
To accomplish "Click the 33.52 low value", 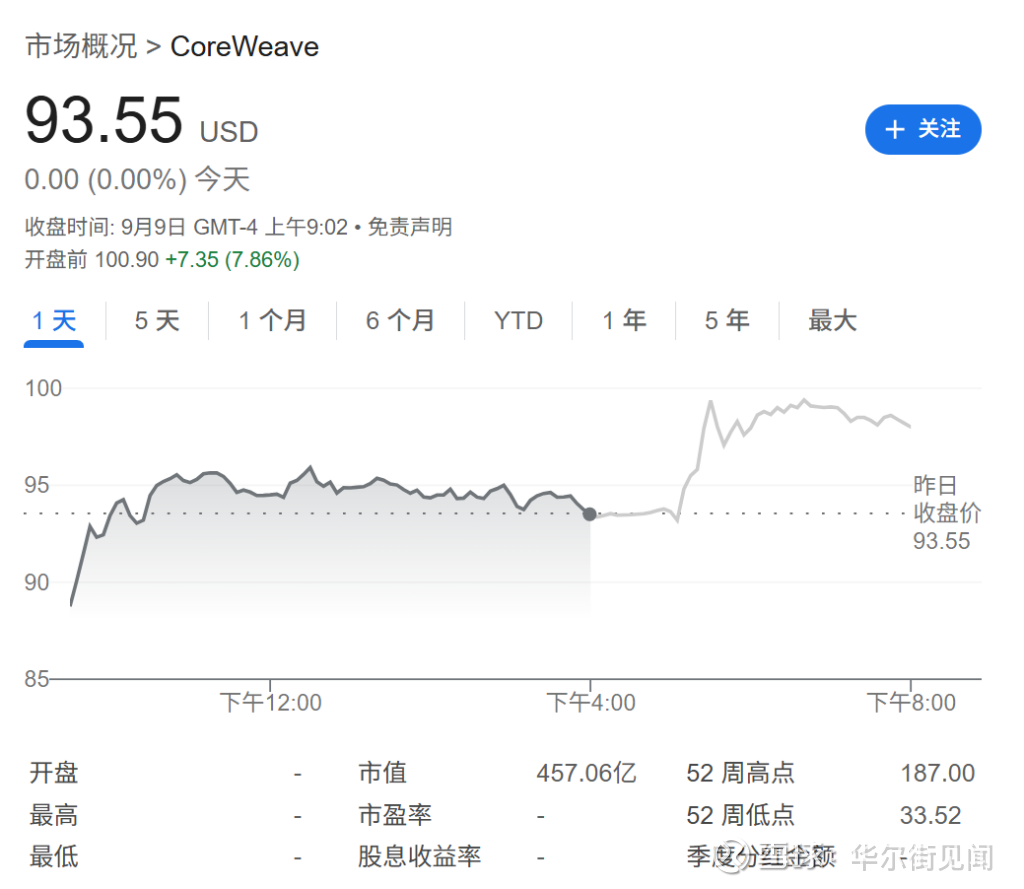I will [930, 815].
